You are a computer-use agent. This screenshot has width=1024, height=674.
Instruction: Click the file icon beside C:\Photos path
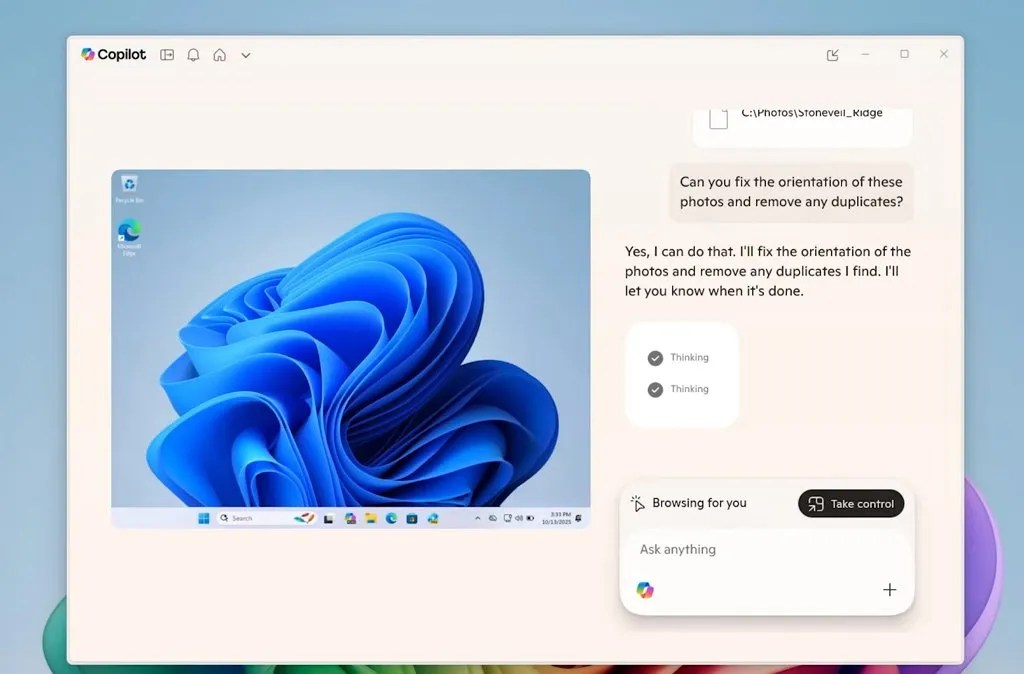pyautogui.click(x=718, y=119)
